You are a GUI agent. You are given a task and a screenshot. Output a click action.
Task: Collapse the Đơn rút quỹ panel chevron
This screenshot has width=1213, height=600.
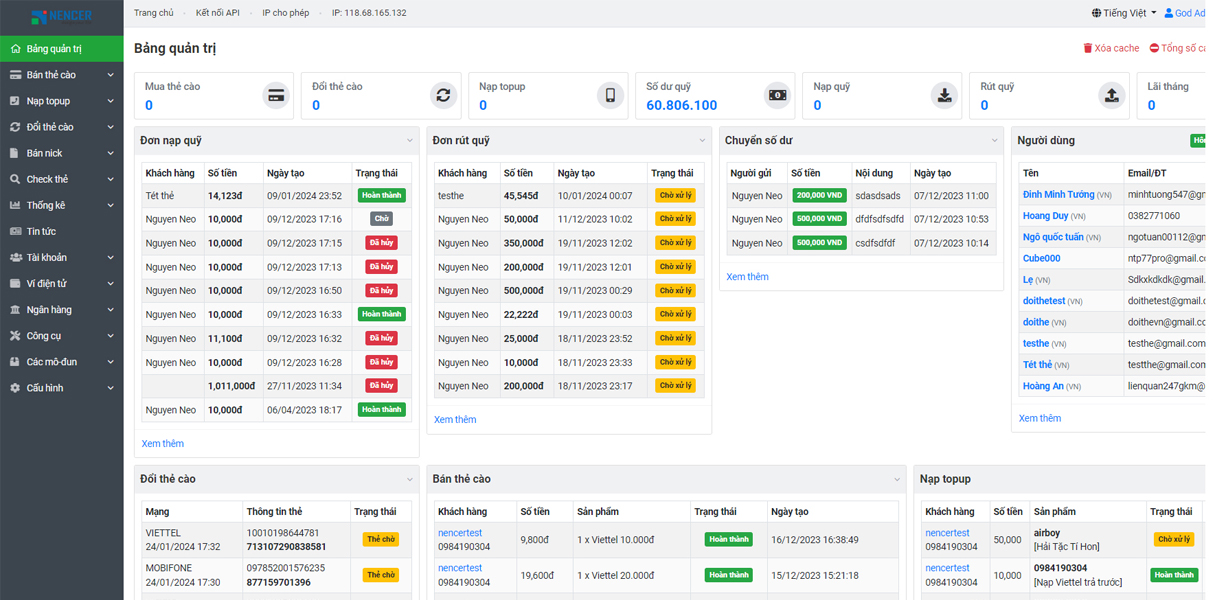click(702, 141)
